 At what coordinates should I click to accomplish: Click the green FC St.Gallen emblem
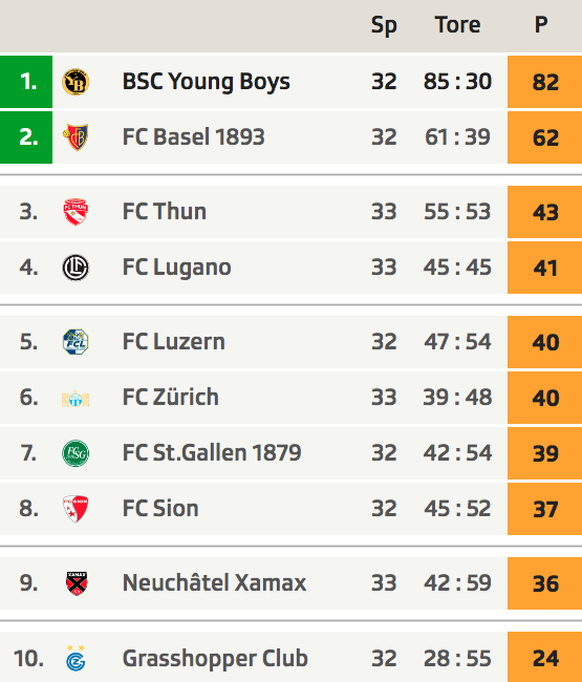76,453
